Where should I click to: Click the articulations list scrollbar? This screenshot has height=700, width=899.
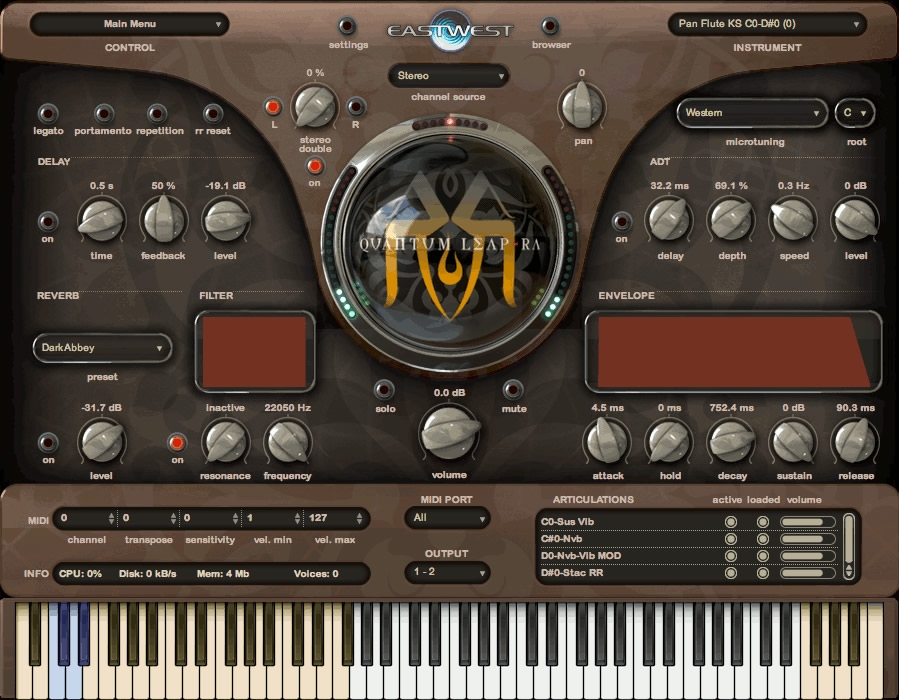click(x=849, y=547)
